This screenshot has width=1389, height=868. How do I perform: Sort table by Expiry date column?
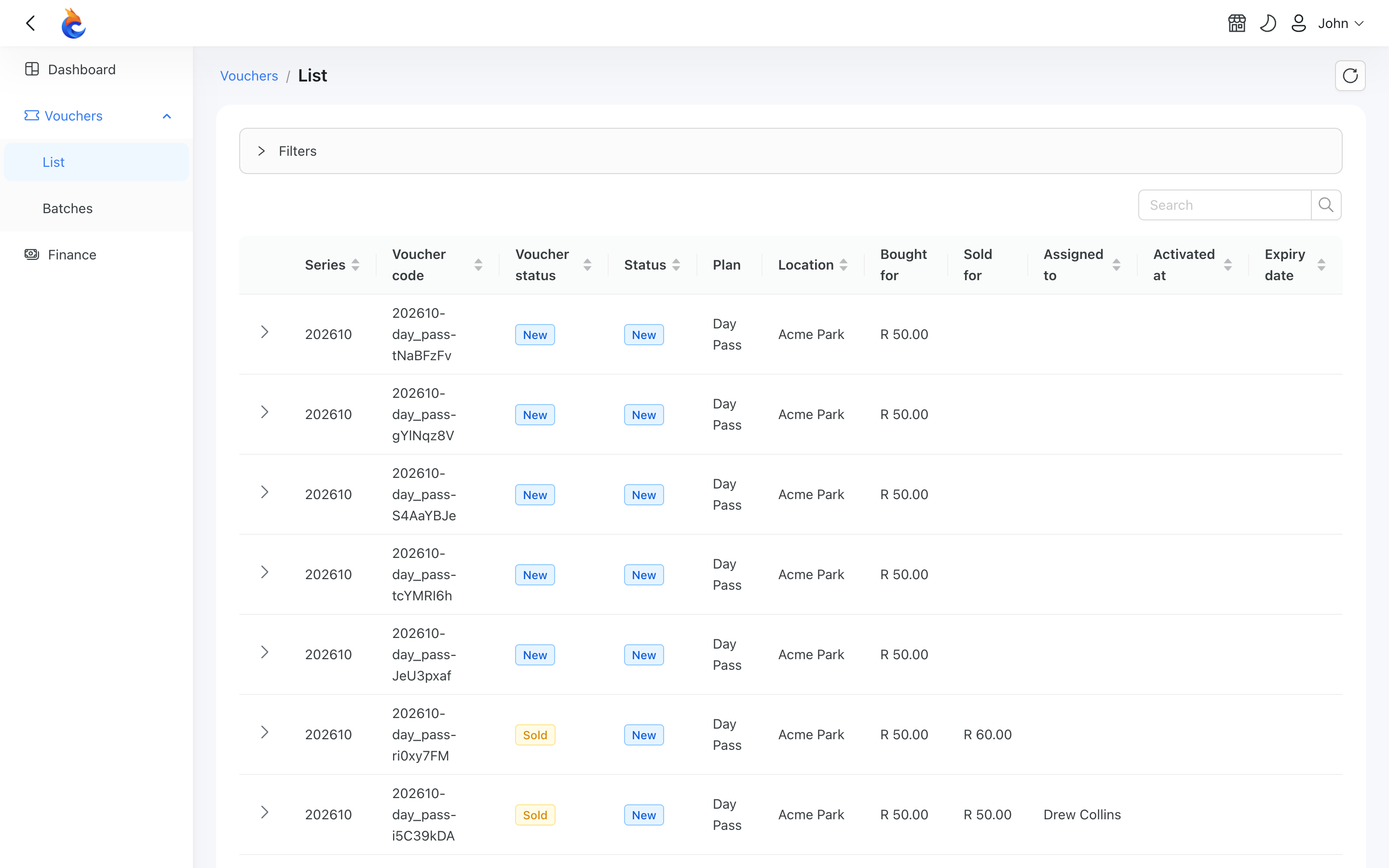(x=1295, y=265)
